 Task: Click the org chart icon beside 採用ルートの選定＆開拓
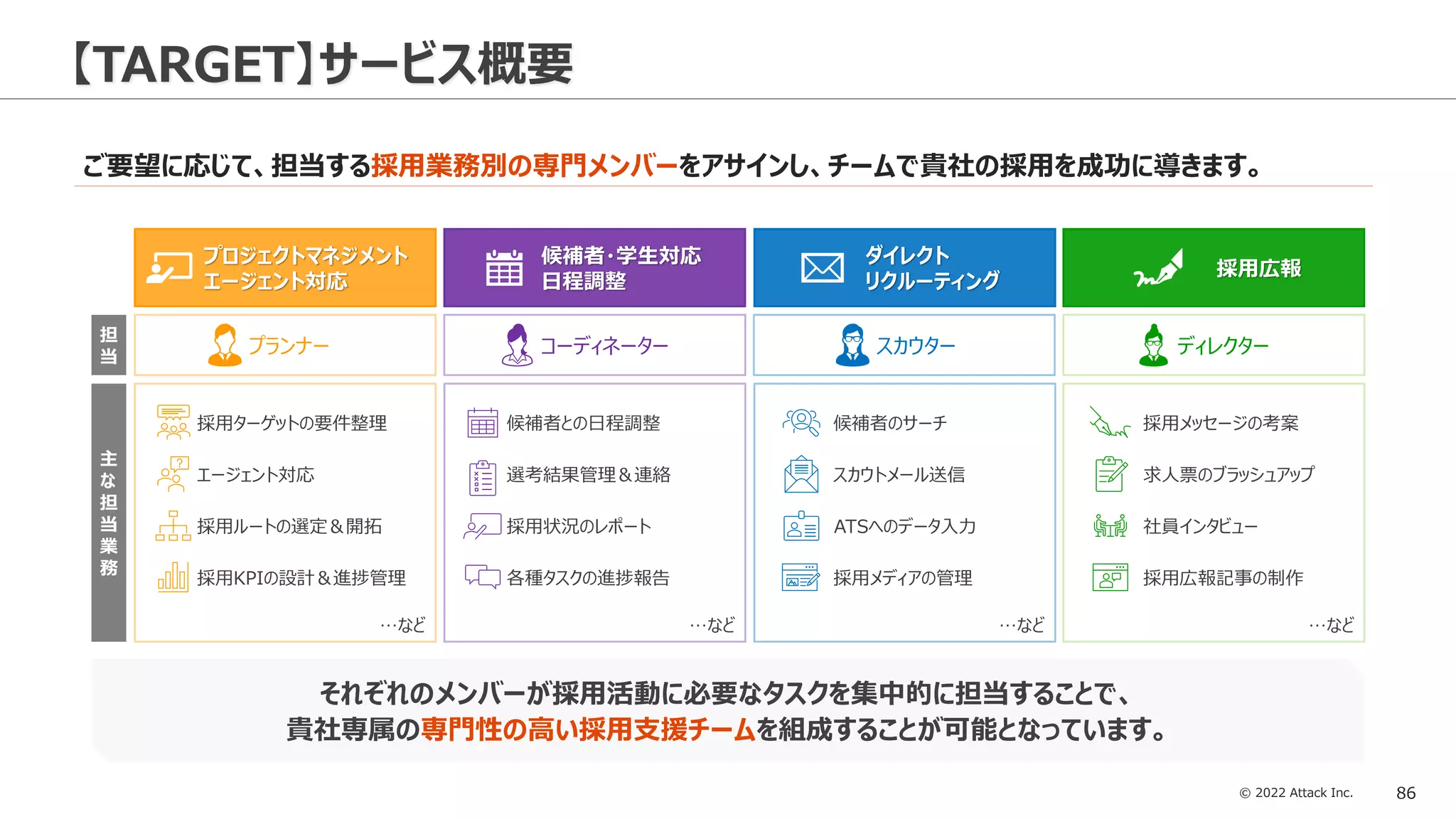(x=173, y=526)
